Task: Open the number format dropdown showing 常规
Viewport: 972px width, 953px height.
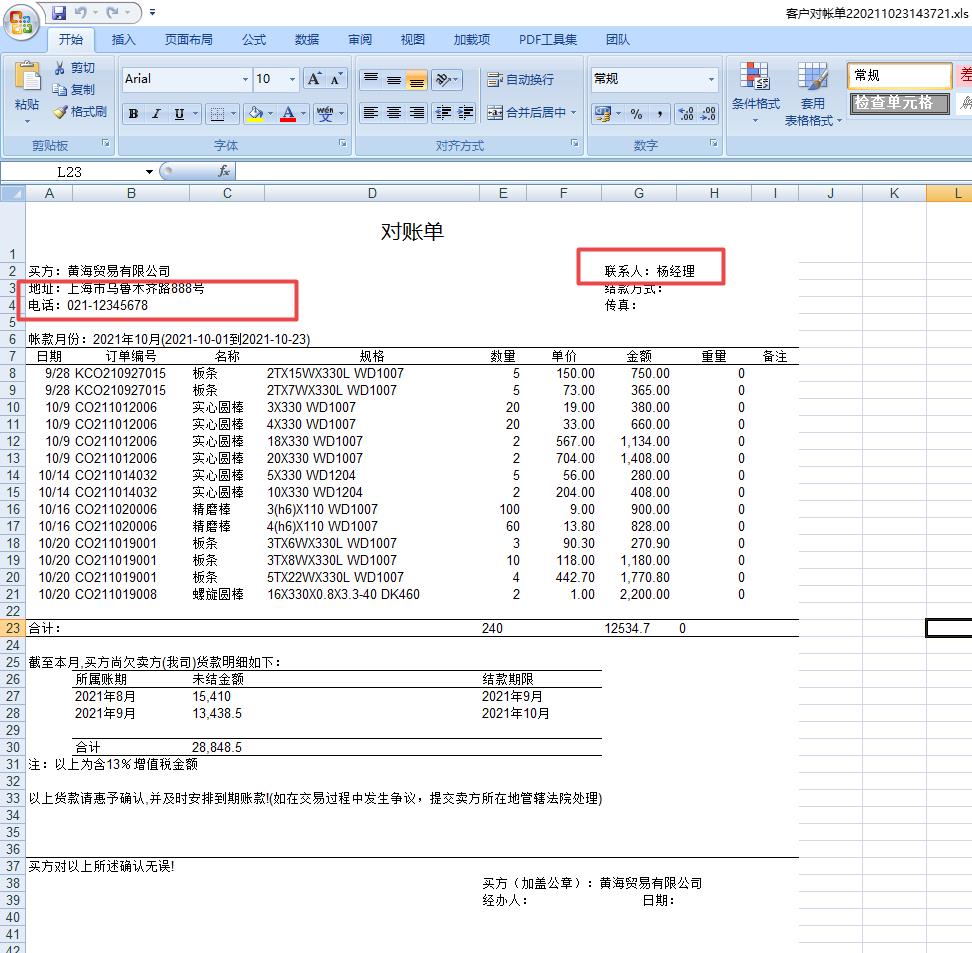Action: [711, 80]
